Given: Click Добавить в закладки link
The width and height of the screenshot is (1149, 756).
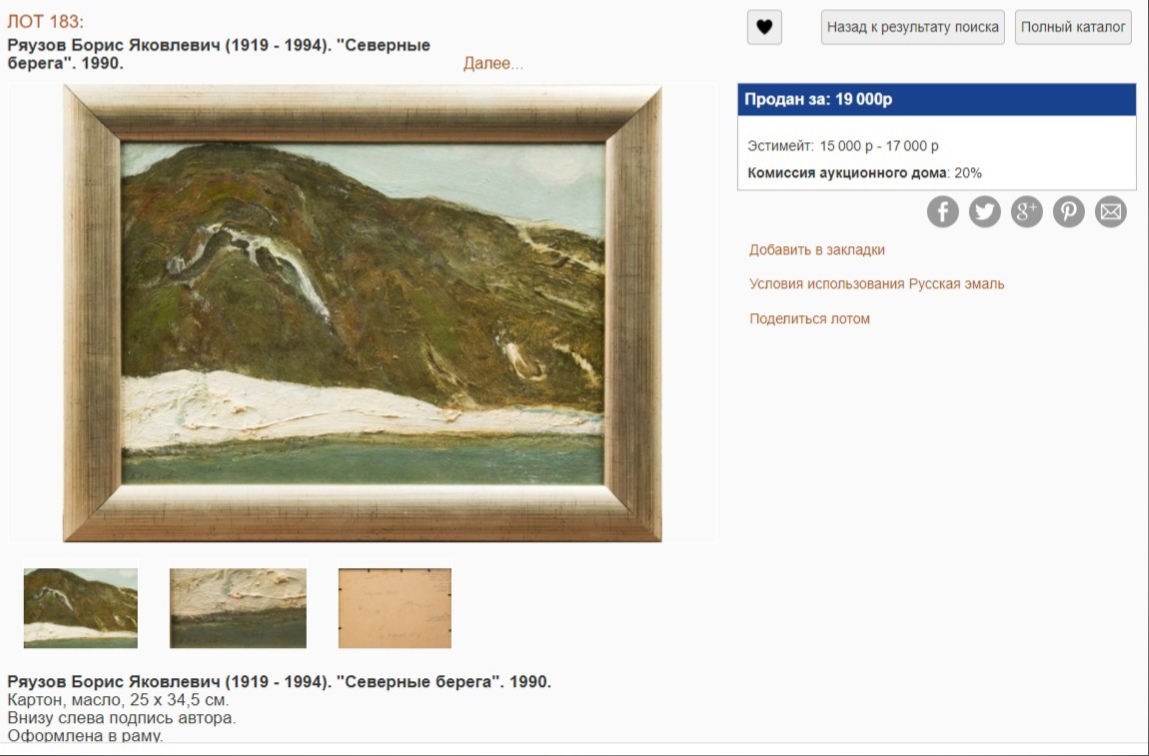Looking at the screenshot, I should click(x=816, y=250).
